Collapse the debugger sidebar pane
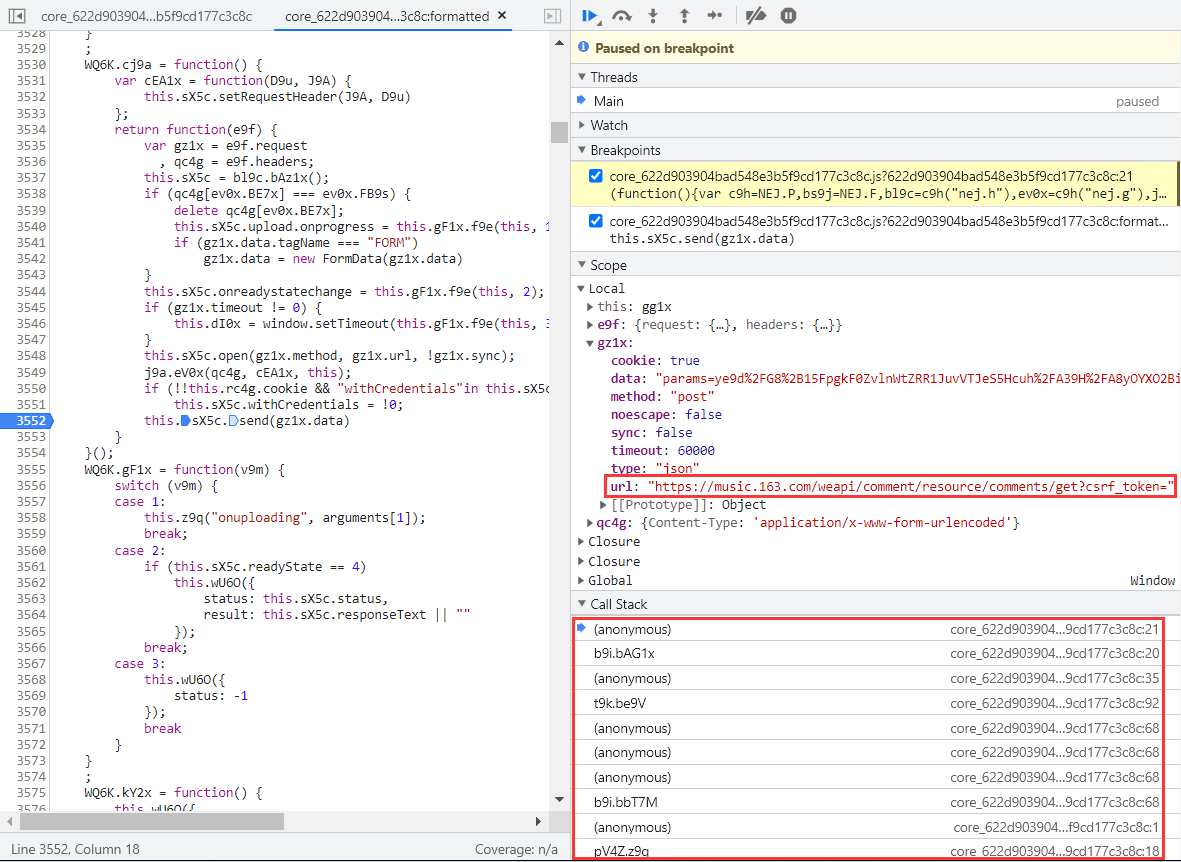1181x862 pixels. (552, 16)
